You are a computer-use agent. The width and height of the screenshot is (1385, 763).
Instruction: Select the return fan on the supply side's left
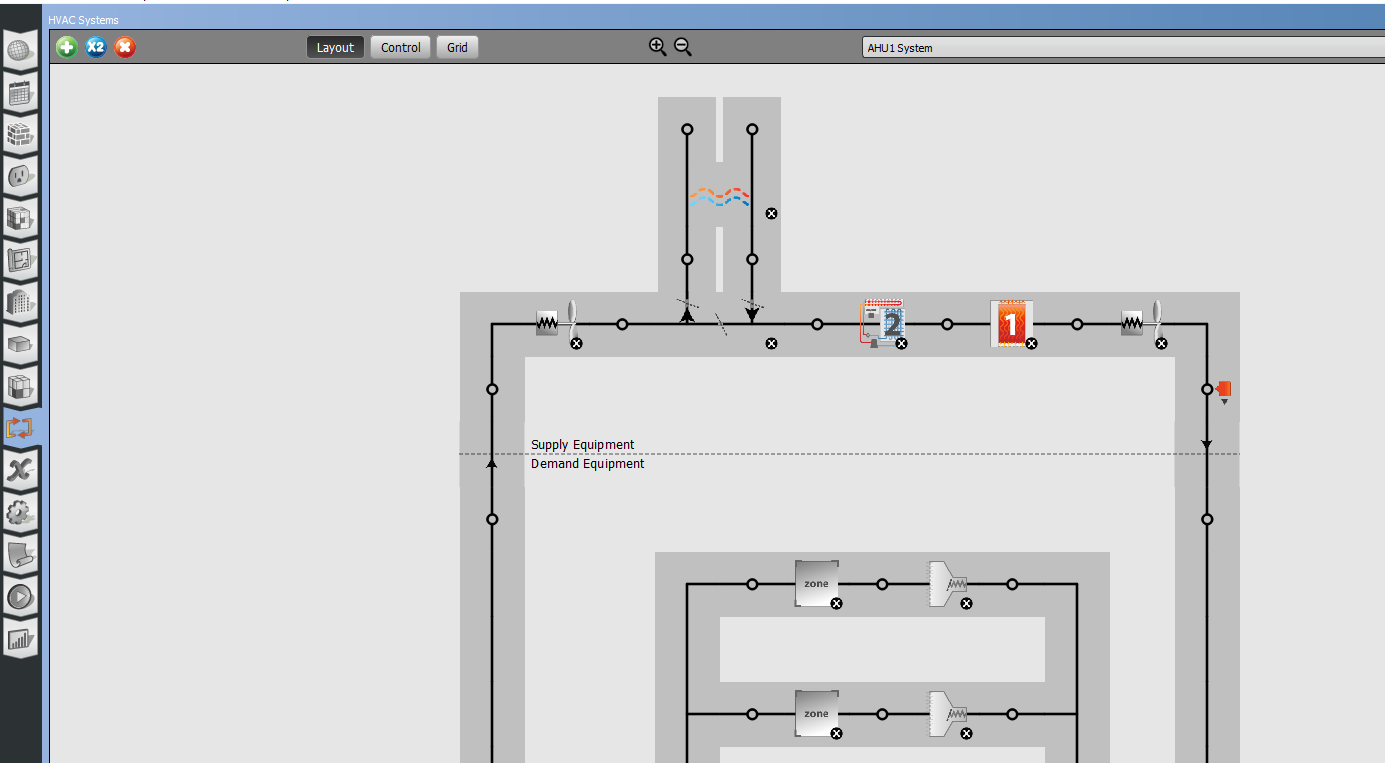point(557,321)
